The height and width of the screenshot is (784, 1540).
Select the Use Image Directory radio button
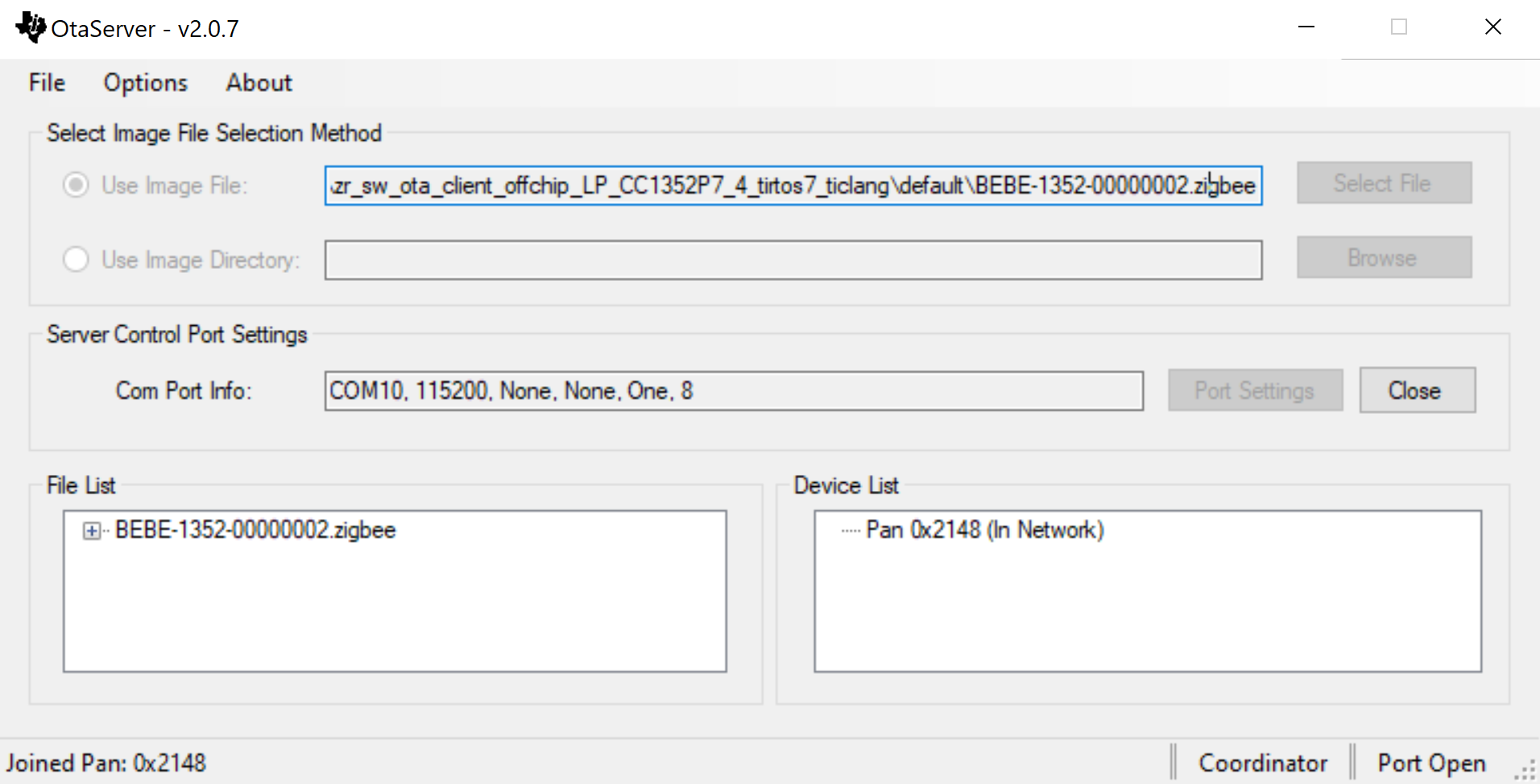coord(76,259)
